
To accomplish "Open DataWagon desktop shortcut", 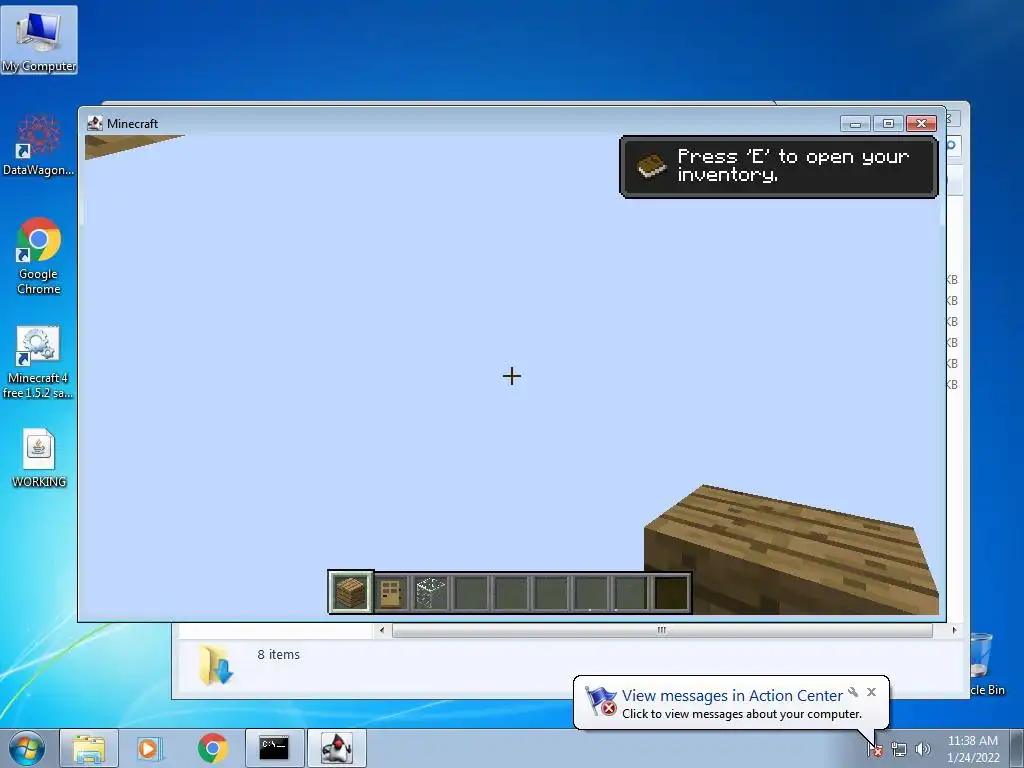I will click(x=39, y=145).
